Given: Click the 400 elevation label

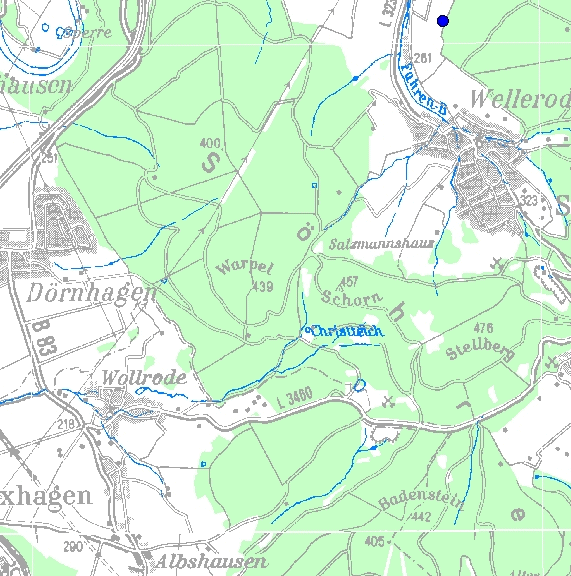Looking at the screenshot, I should tap(210, 143).
